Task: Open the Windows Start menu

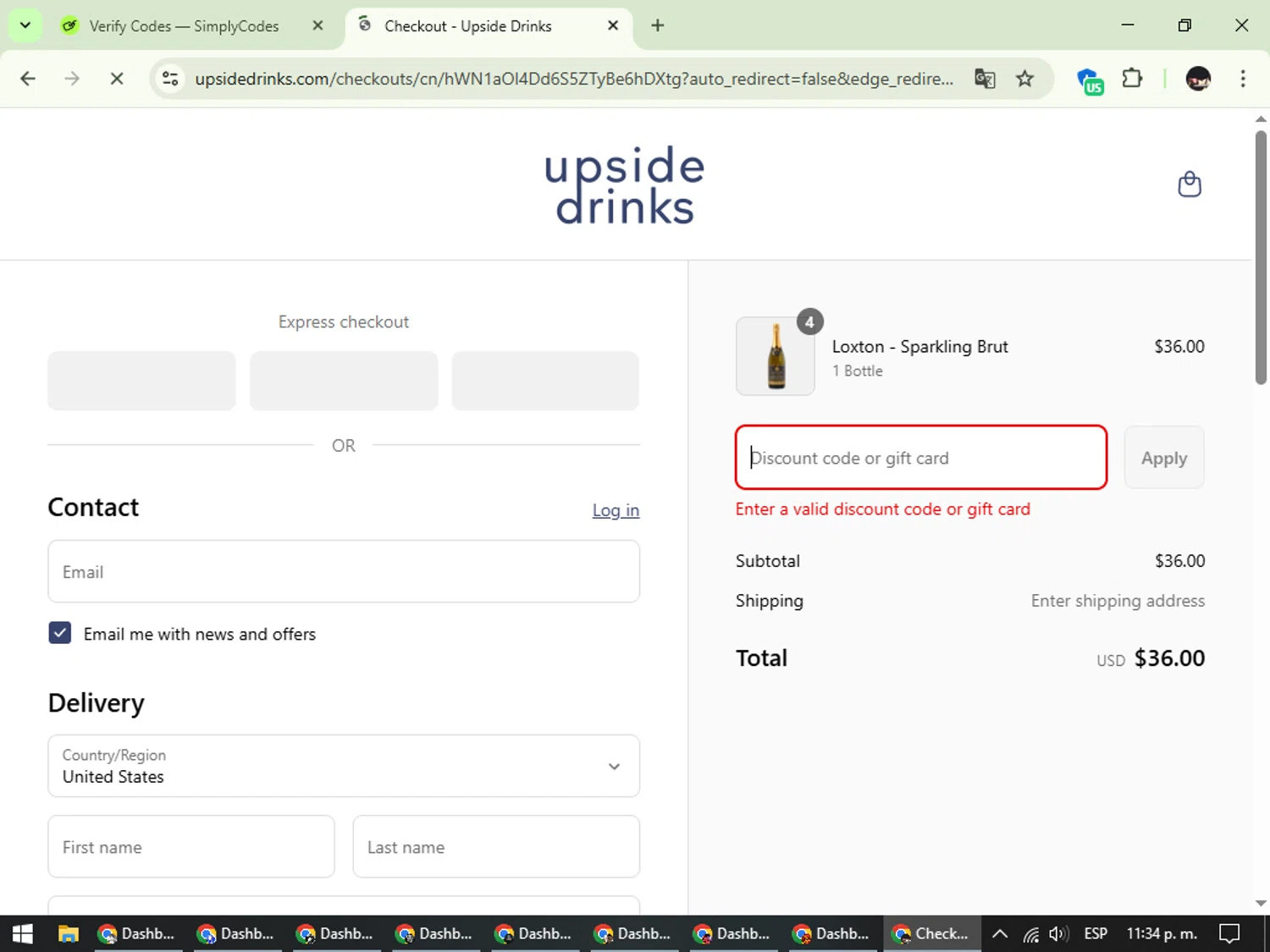Action: 23,933
